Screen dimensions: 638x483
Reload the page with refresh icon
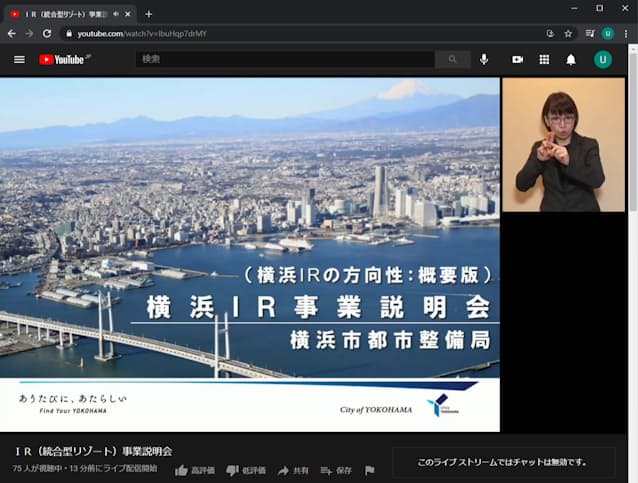[47, 33]
